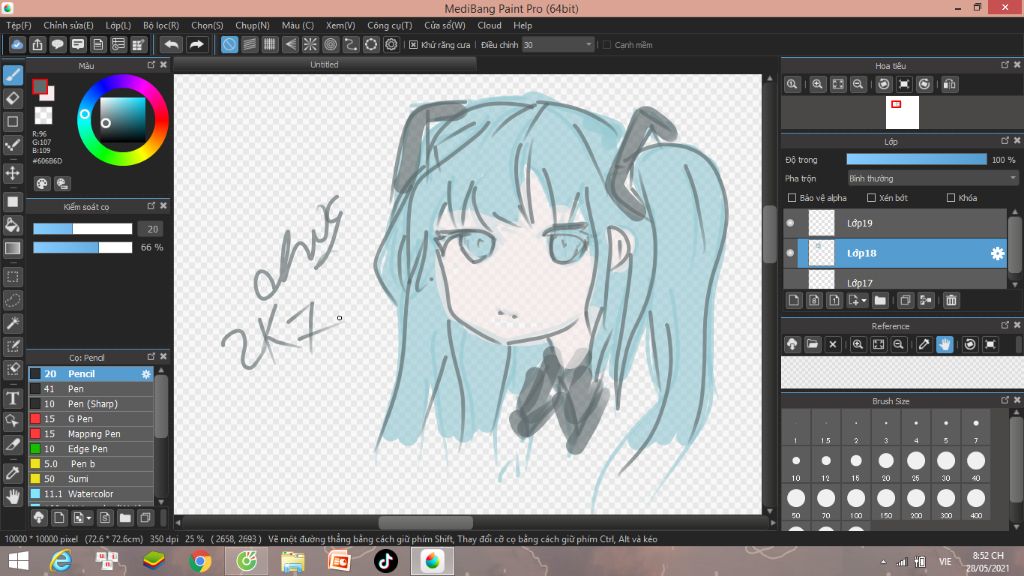Undock the Màu color panel
Image resolution: width=1024 pixels, height=576 pixels.
(152, 65)
